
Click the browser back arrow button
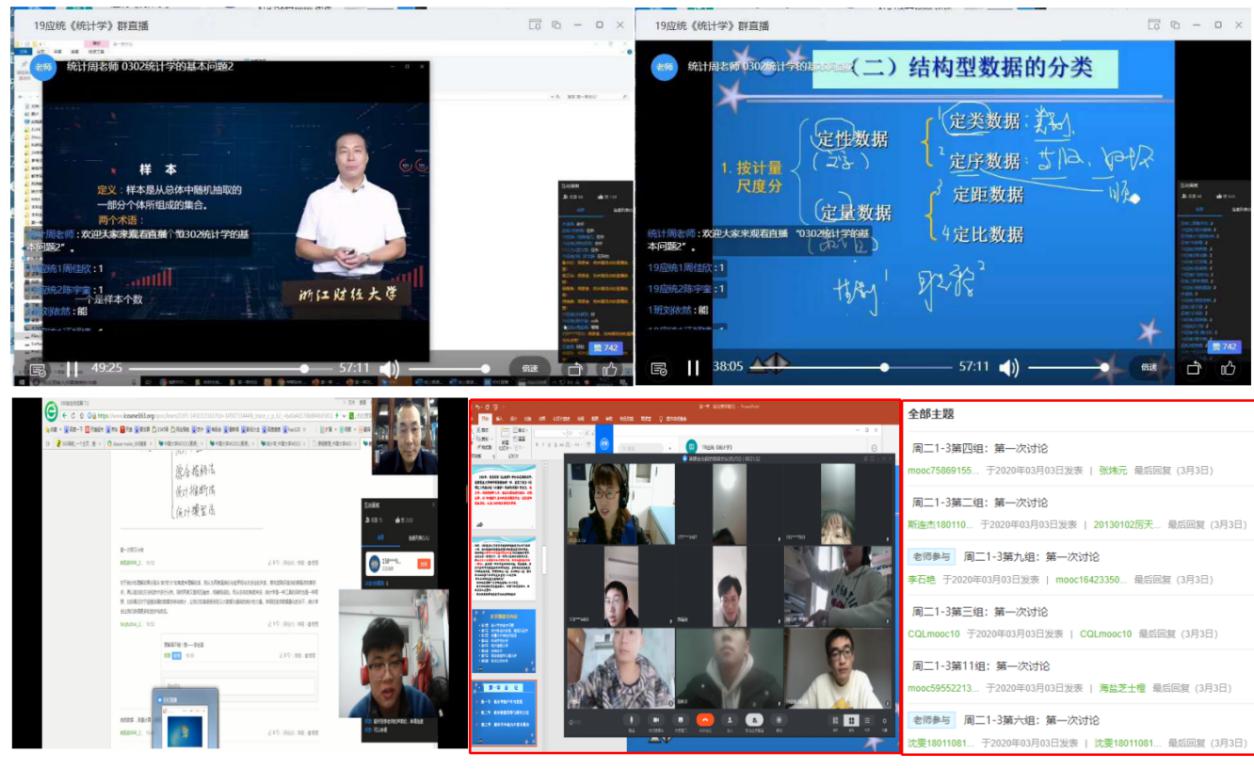point(64,415)
